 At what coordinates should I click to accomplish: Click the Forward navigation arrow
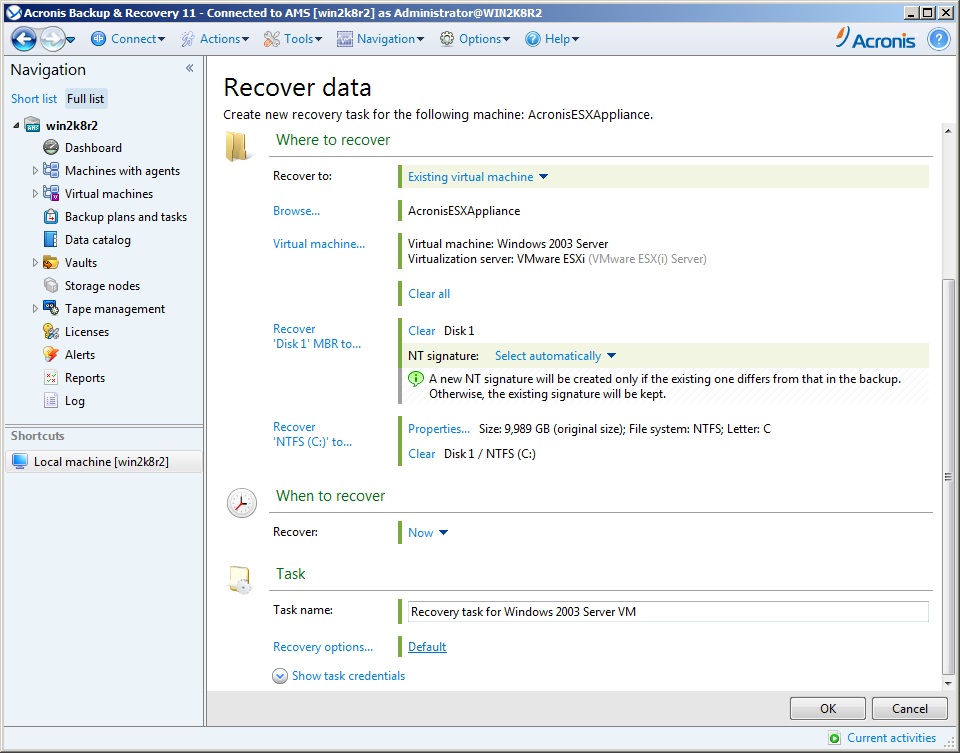coord(52,39)
